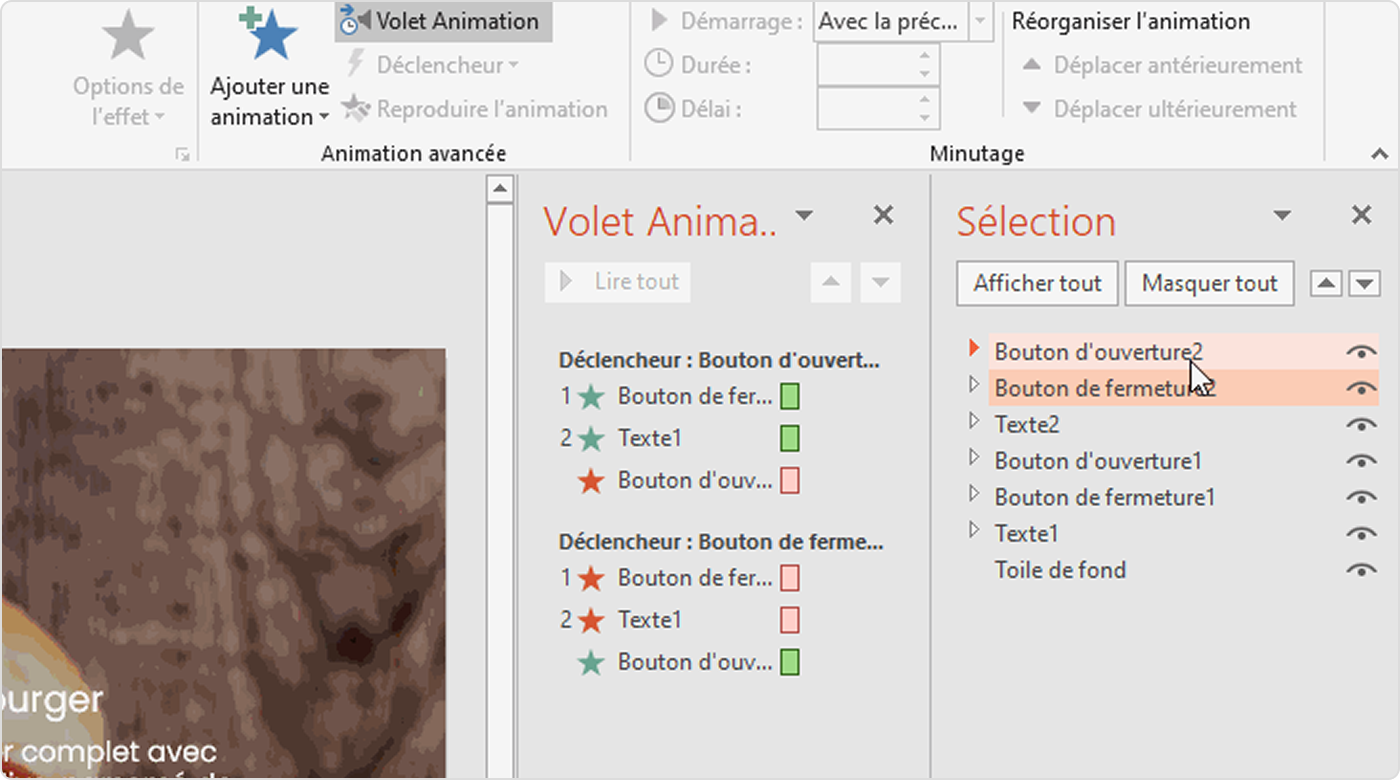Click the green timing bar for Bouton de fer...
Screen dimensions: 1400x780
(789, 397)
